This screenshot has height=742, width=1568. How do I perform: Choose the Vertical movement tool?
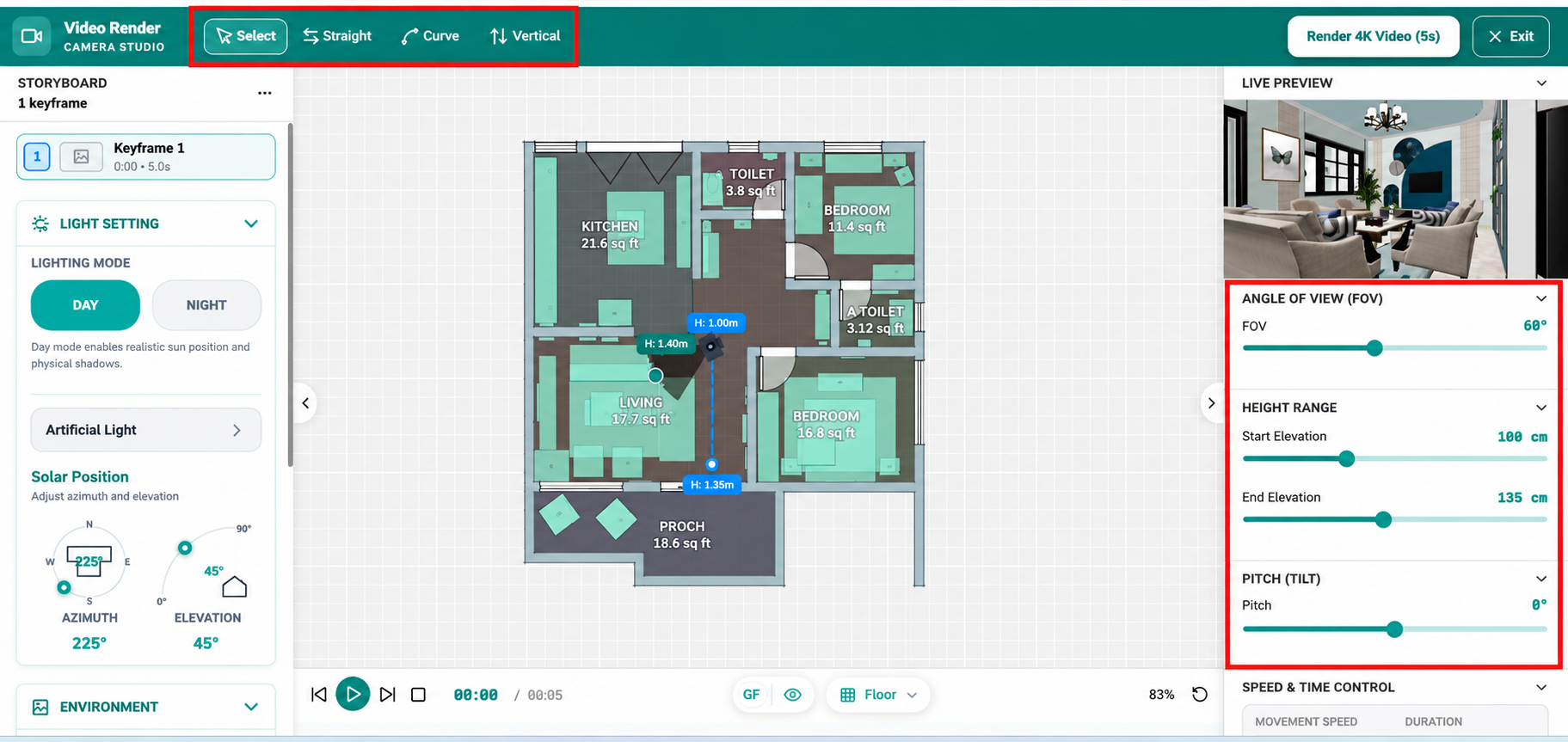pos(525,36)
